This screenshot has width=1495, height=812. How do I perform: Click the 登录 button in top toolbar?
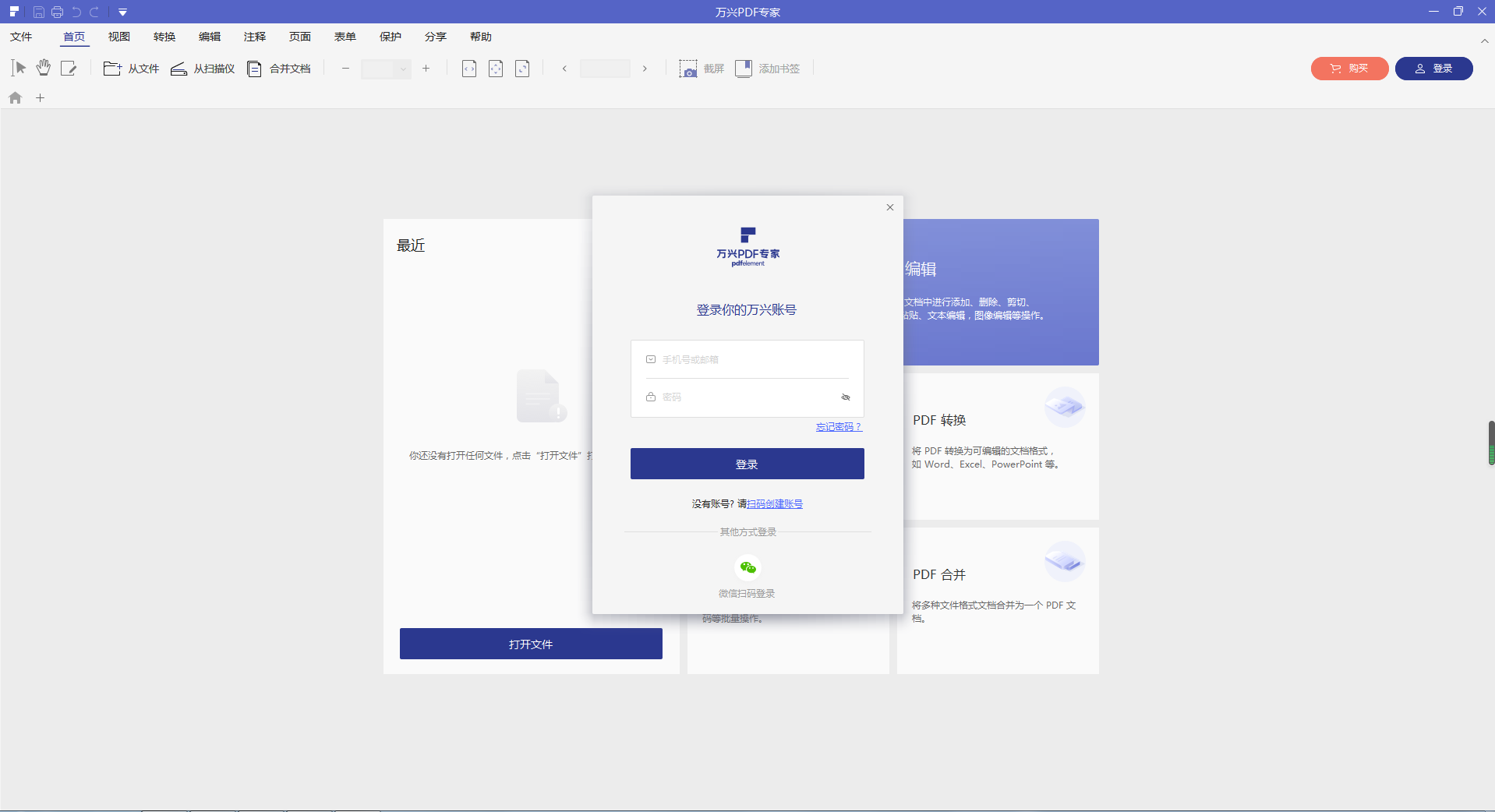coord(1433,69)
